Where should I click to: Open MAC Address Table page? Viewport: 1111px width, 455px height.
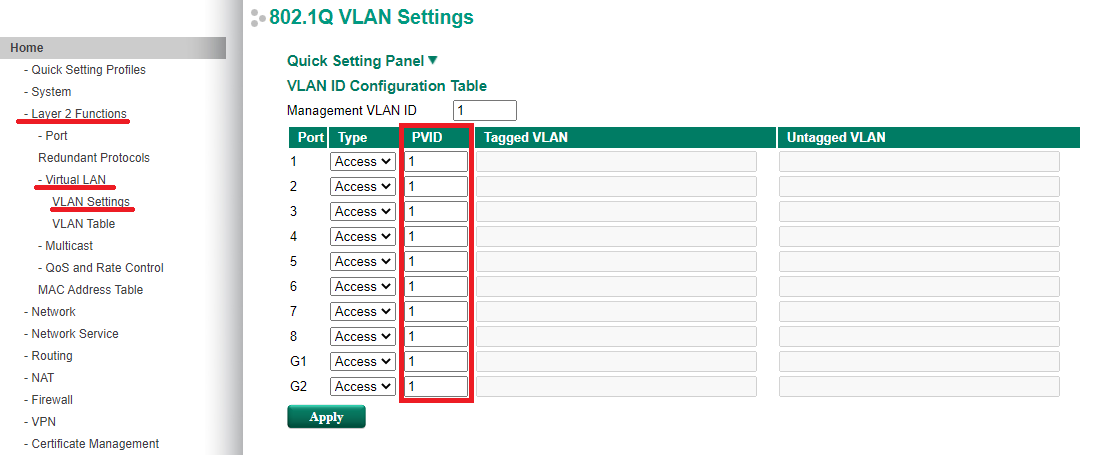90,290
